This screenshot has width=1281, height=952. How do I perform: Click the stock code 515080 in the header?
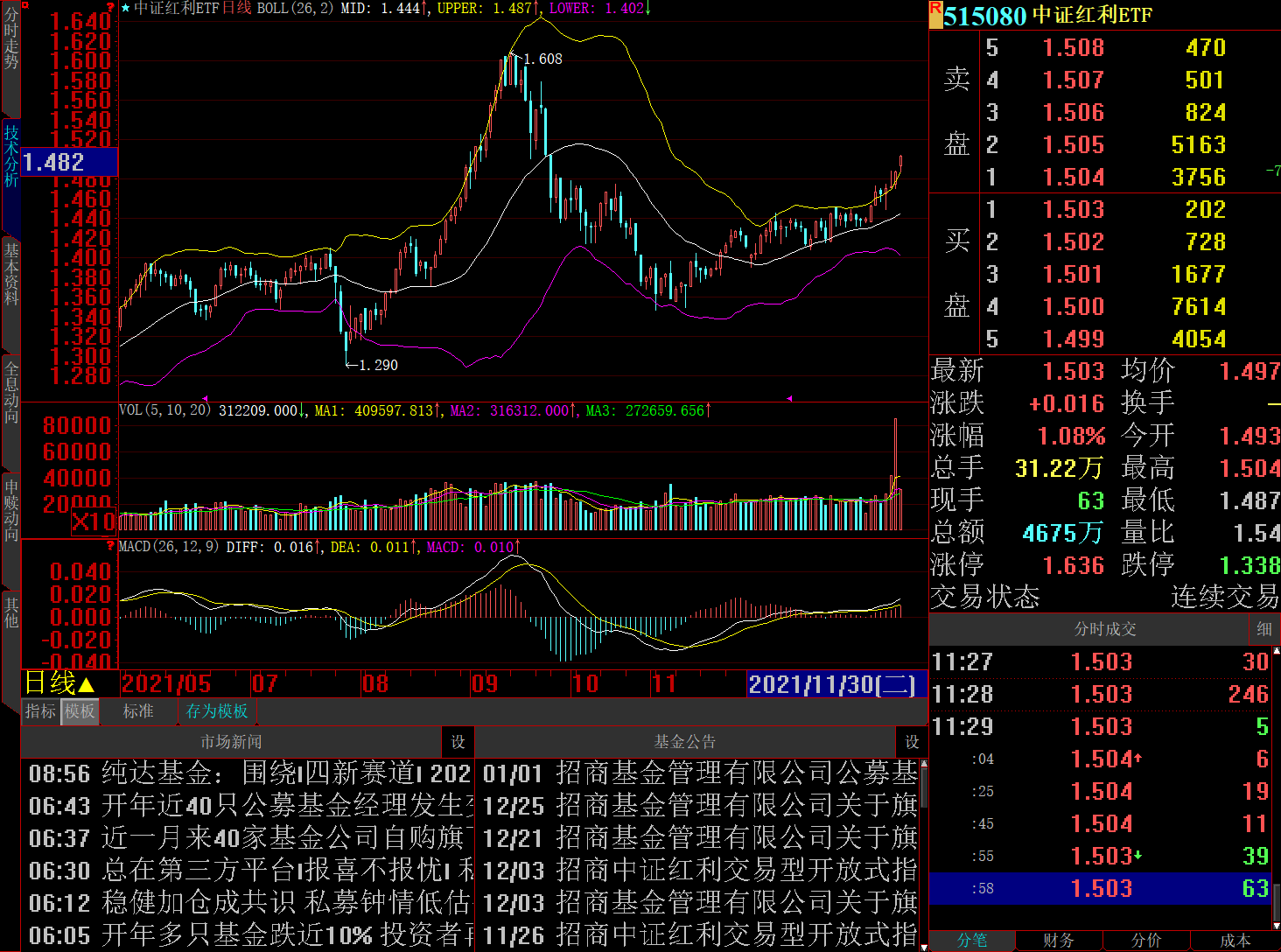click(x=984, y=16)
